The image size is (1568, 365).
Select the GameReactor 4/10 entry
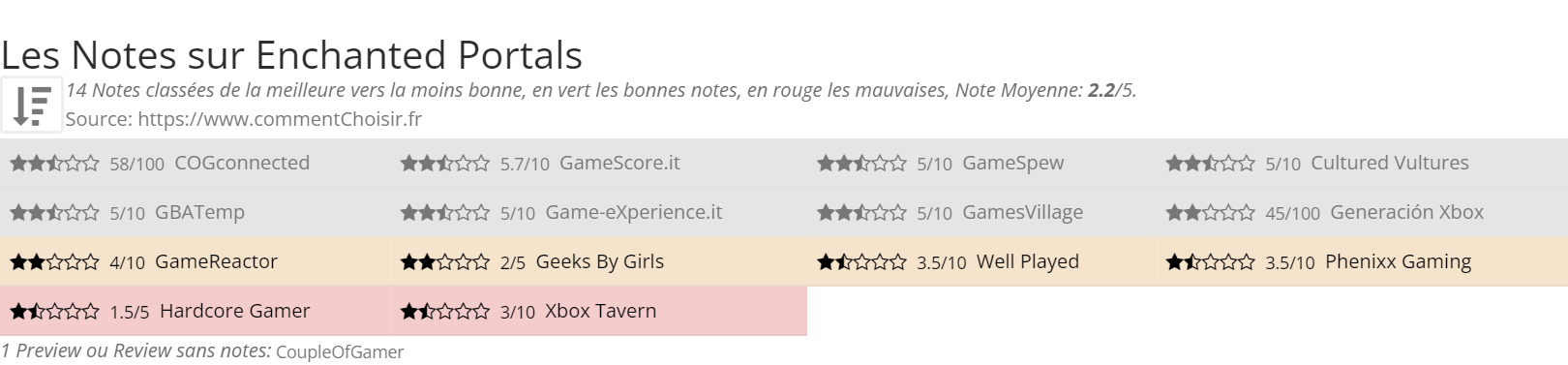196,261
